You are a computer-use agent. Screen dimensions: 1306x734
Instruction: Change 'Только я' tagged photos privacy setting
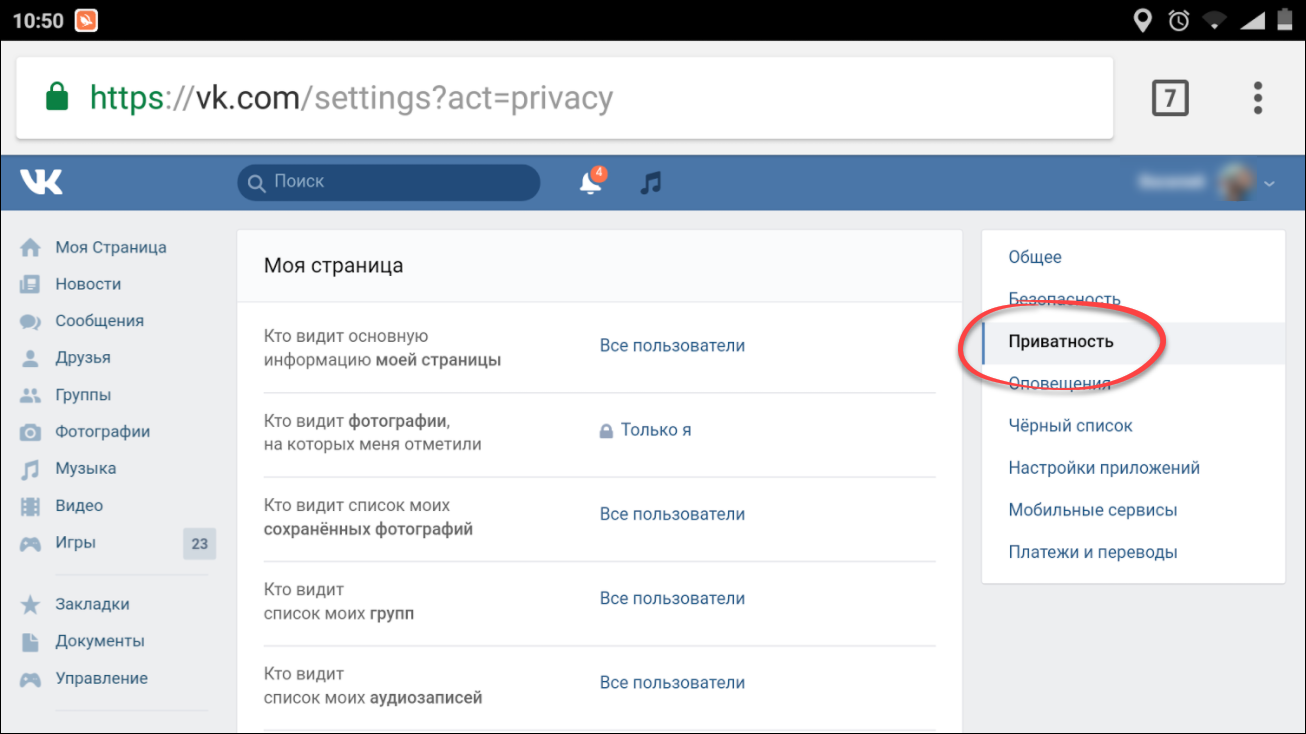(x=655, y=430)
